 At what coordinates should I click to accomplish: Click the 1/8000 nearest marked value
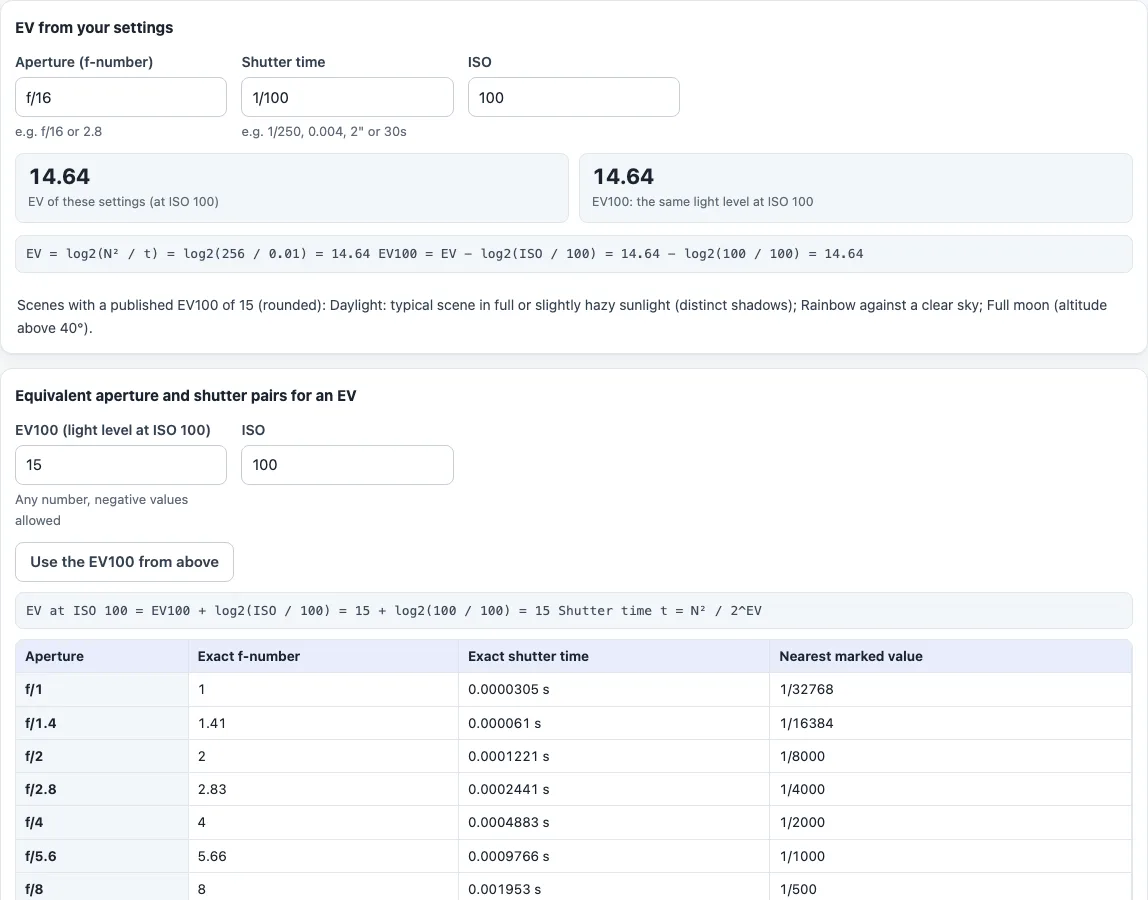802,756
